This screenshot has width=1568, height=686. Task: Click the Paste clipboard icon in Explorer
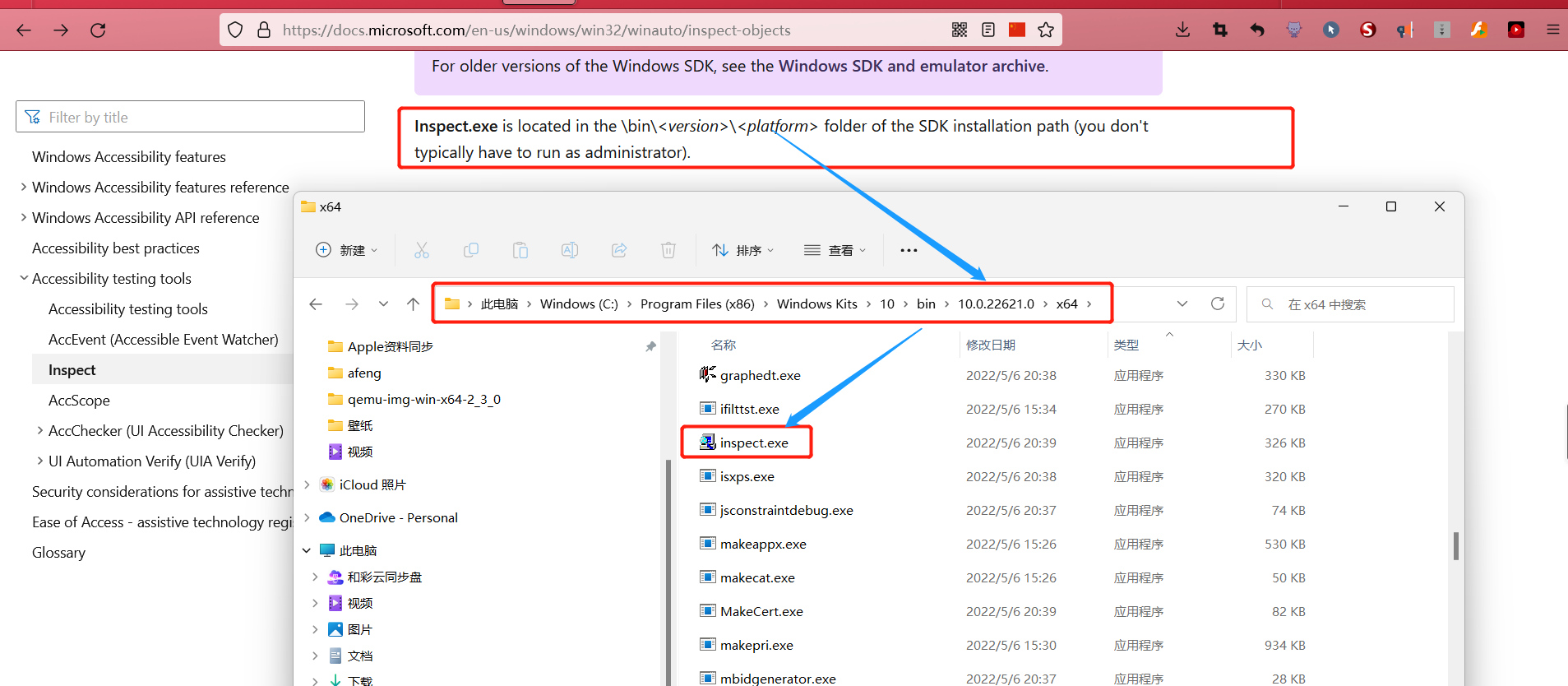(520, 250)
